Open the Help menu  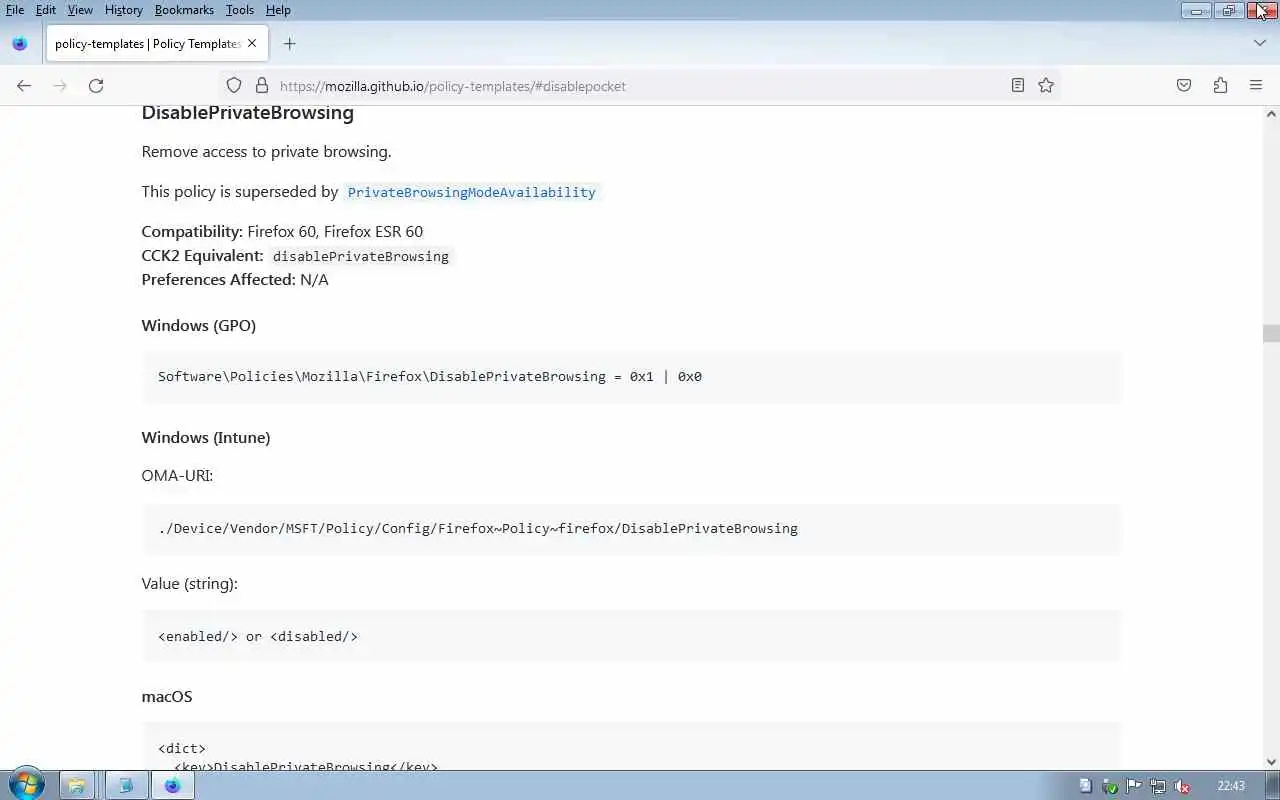pyautogui.click(x=278, y=10)
